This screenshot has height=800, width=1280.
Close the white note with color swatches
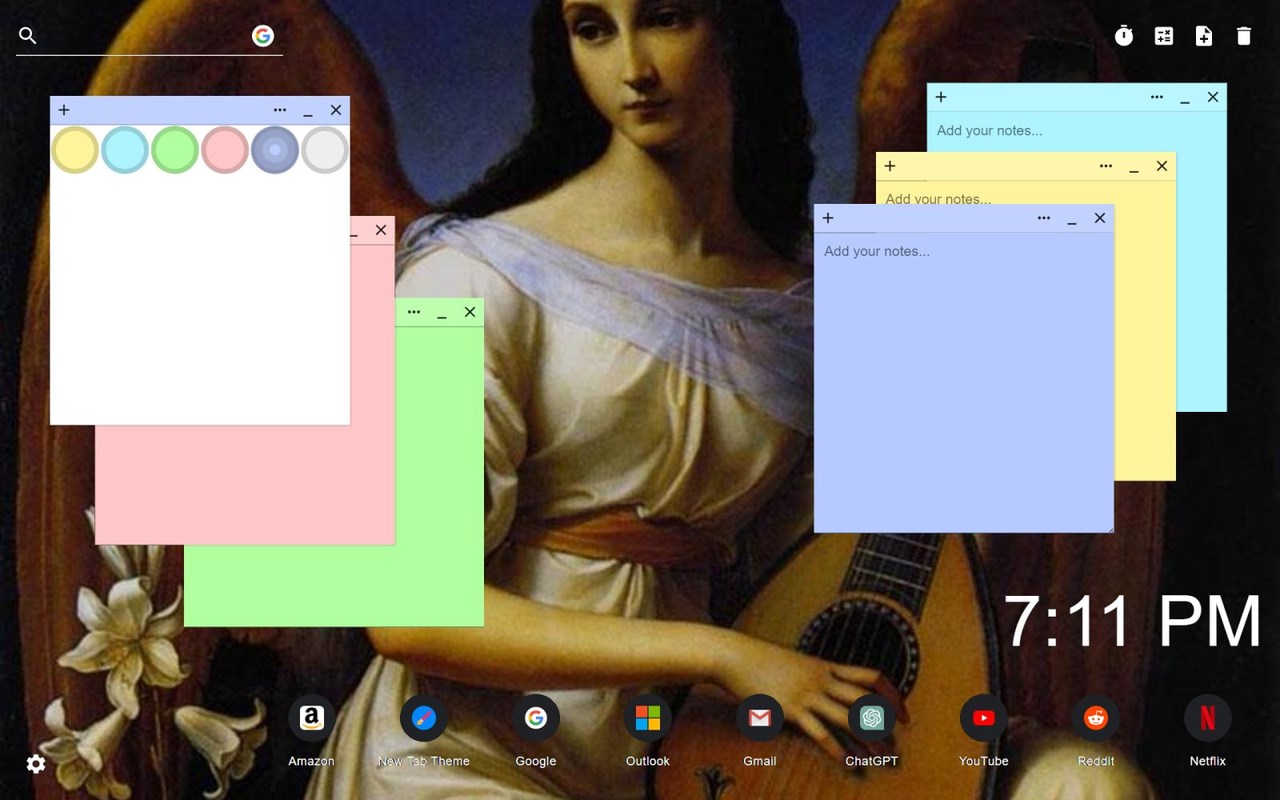point(336,110)
